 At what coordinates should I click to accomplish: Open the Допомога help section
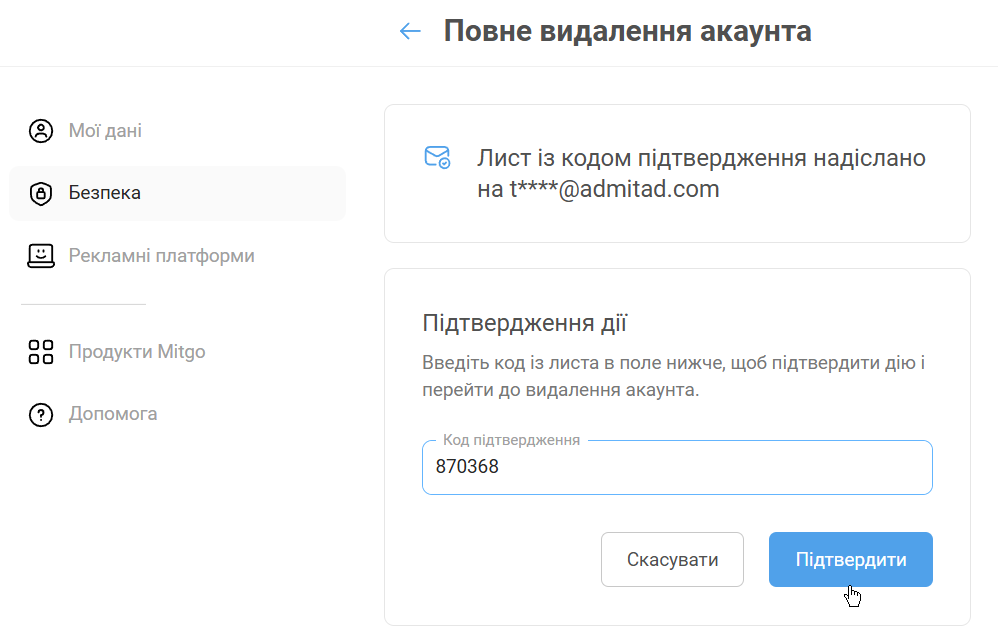113,414
